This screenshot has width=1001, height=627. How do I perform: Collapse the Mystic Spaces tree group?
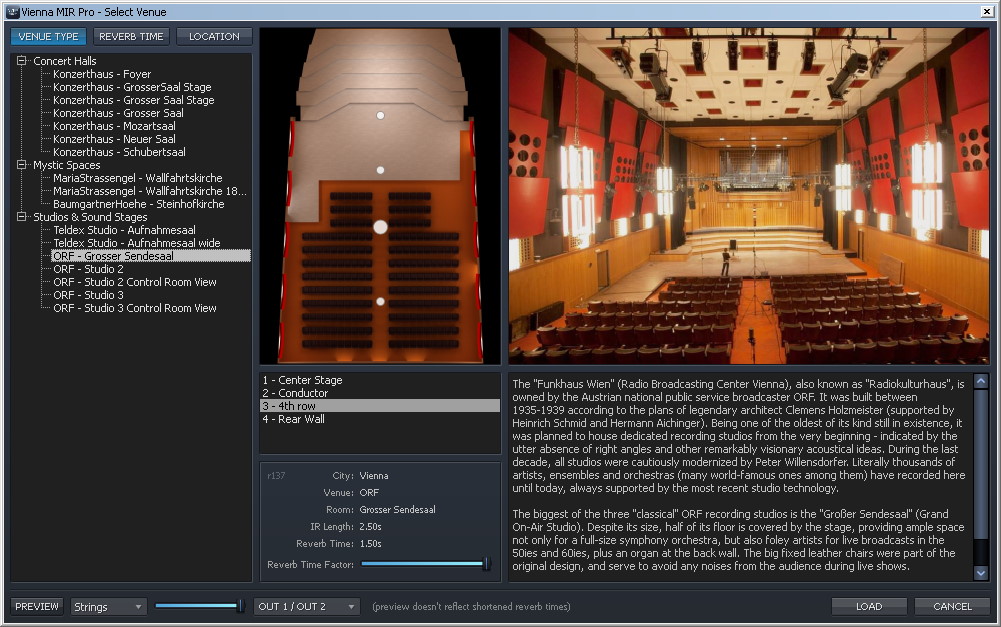point(22,165)
